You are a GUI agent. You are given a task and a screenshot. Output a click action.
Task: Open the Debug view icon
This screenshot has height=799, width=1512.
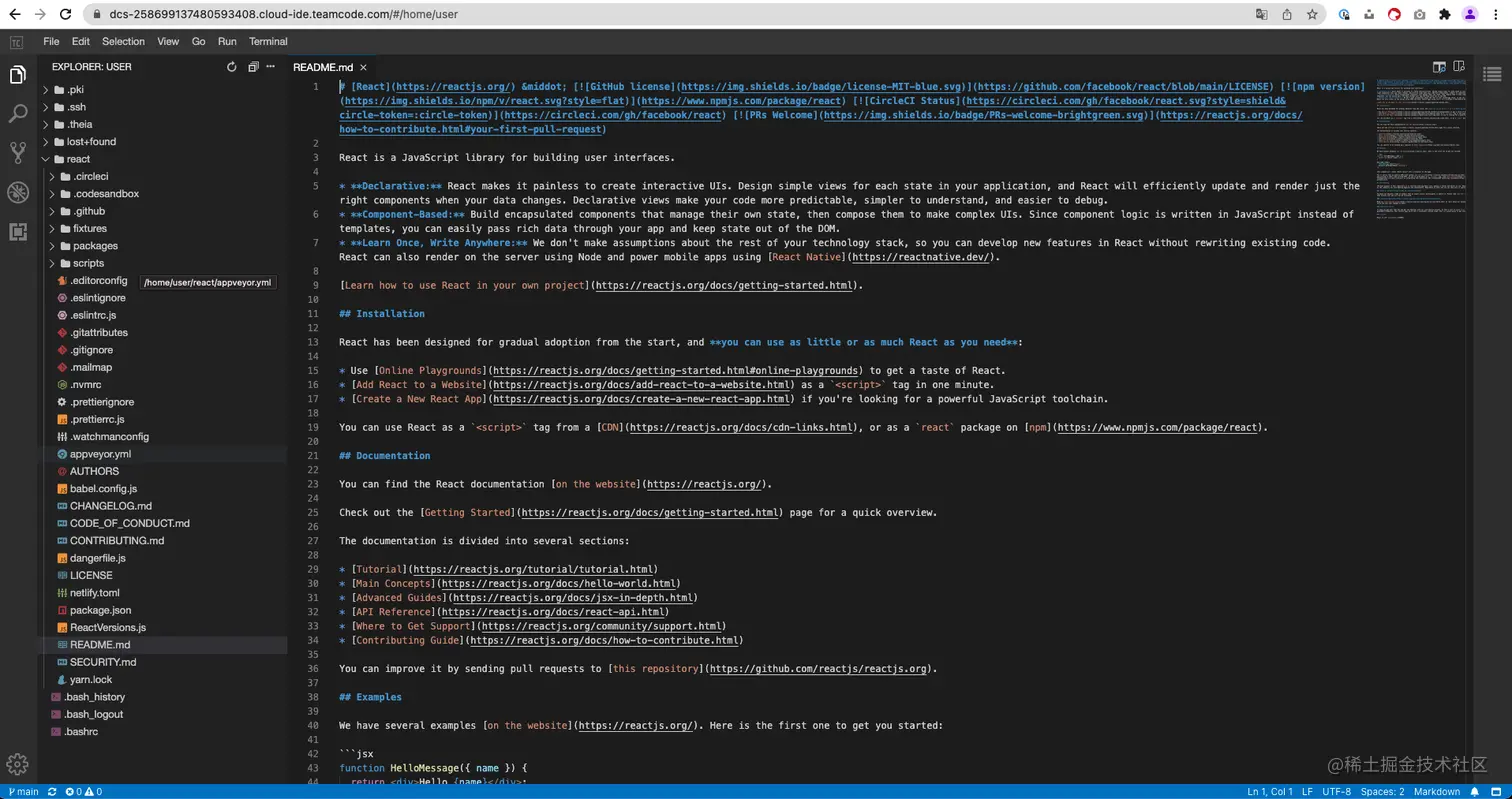tap(17, 192)
